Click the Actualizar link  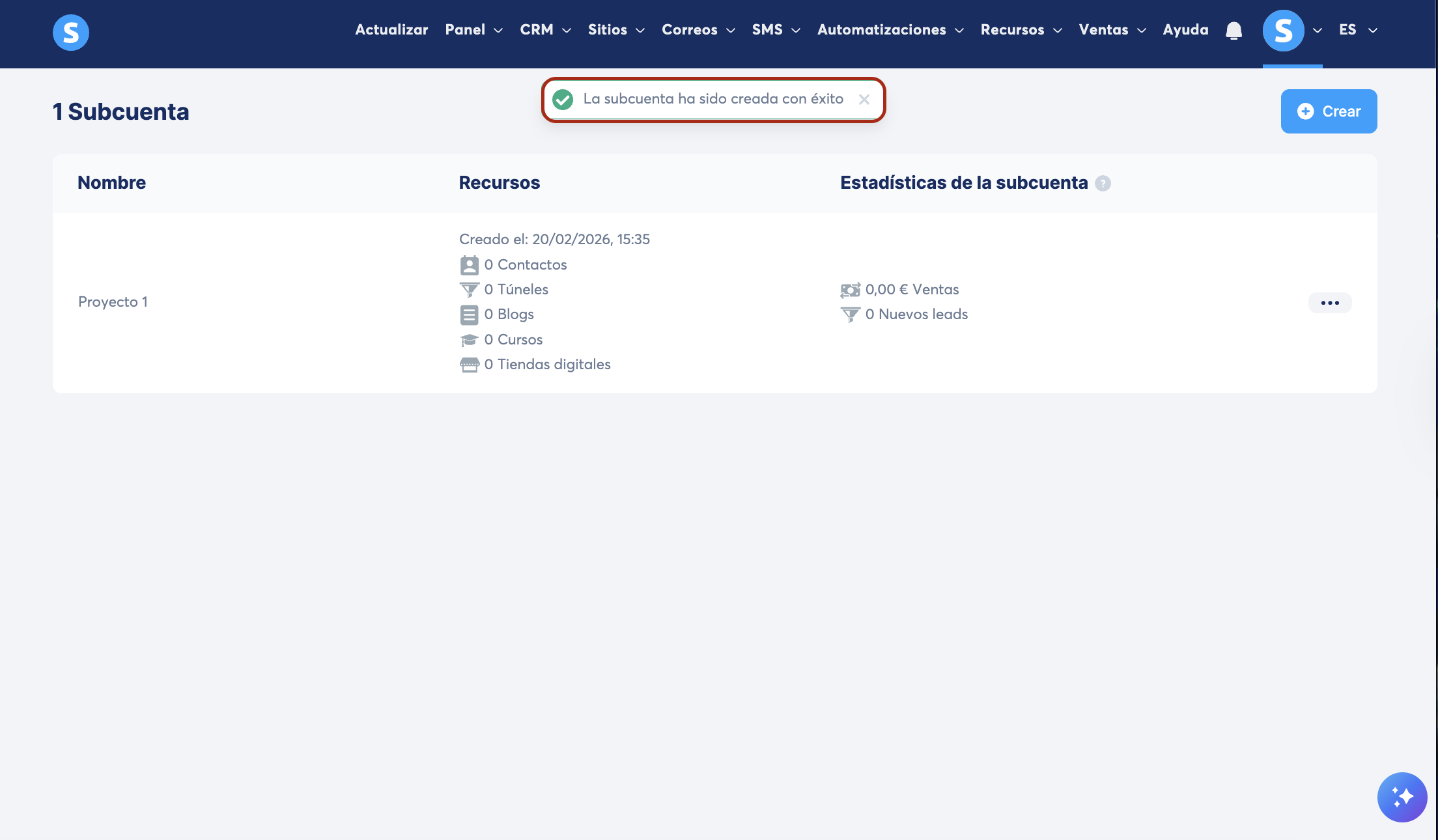click(391, 30)
